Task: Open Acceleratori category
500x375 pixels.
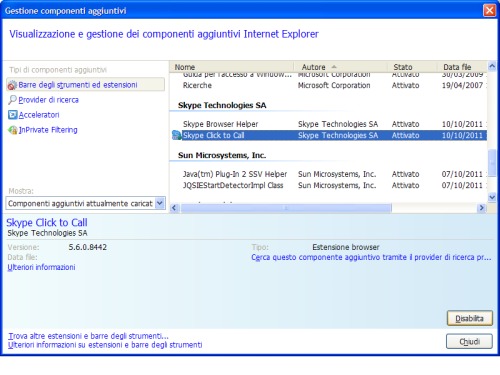Action: click(x=39, y=115)
